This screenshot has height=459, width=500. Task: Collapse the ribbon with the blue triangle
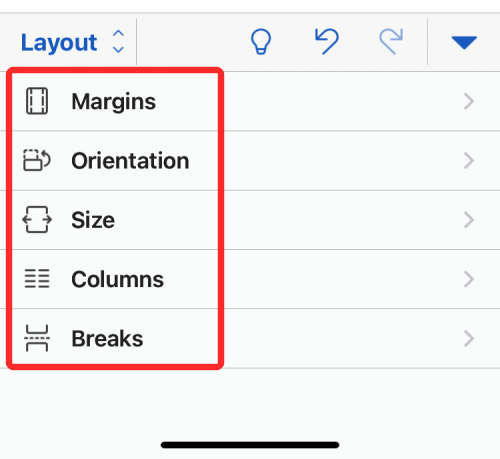point(464,43)
